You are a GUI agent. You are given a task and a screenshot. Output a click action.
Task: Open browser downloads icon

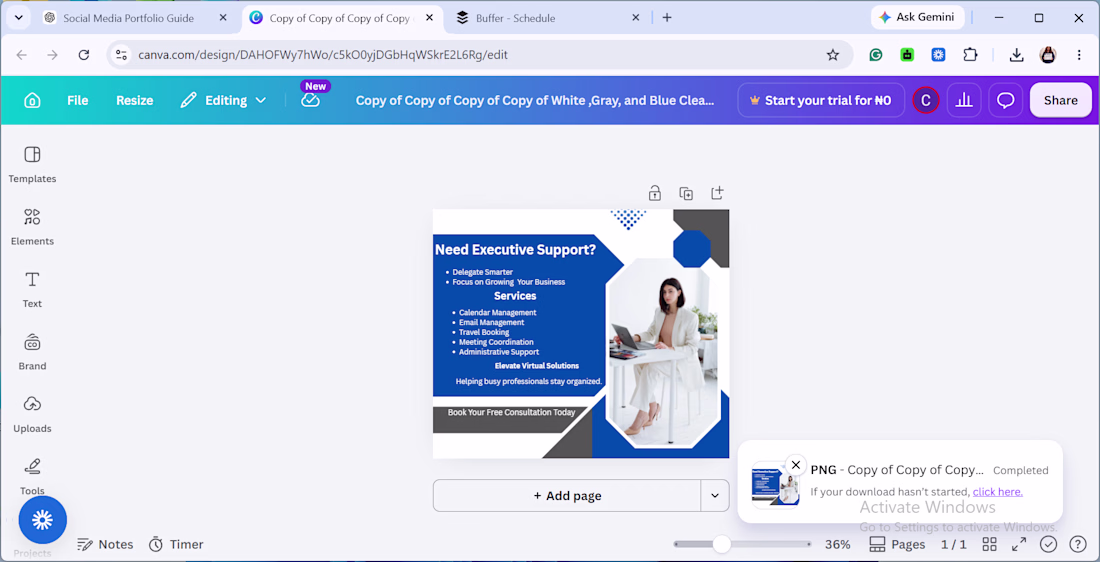(1016, 55)
